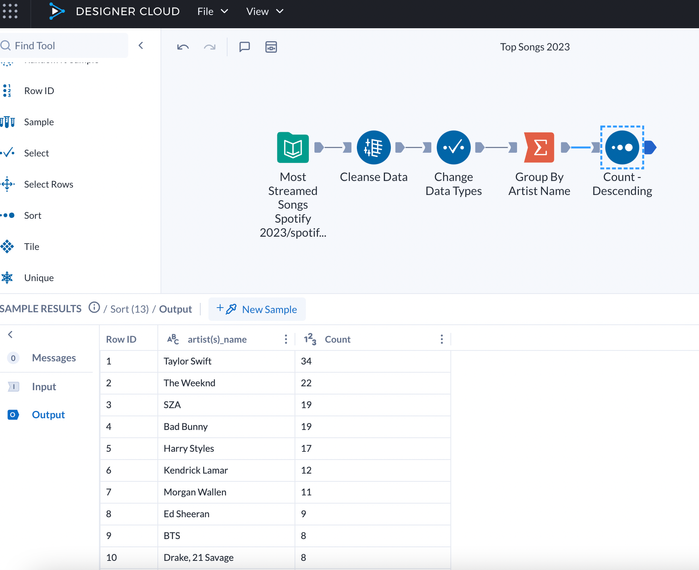699x570 pixels.
Task: Open the sample results info icon
Action: click(94, 308)
